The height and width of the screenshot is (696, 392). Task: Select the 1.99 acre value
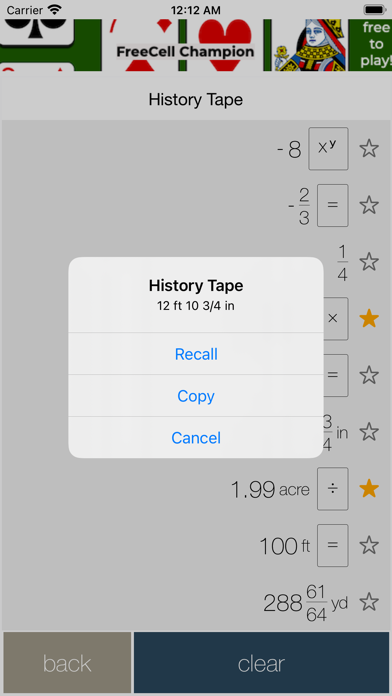(270, 489)
